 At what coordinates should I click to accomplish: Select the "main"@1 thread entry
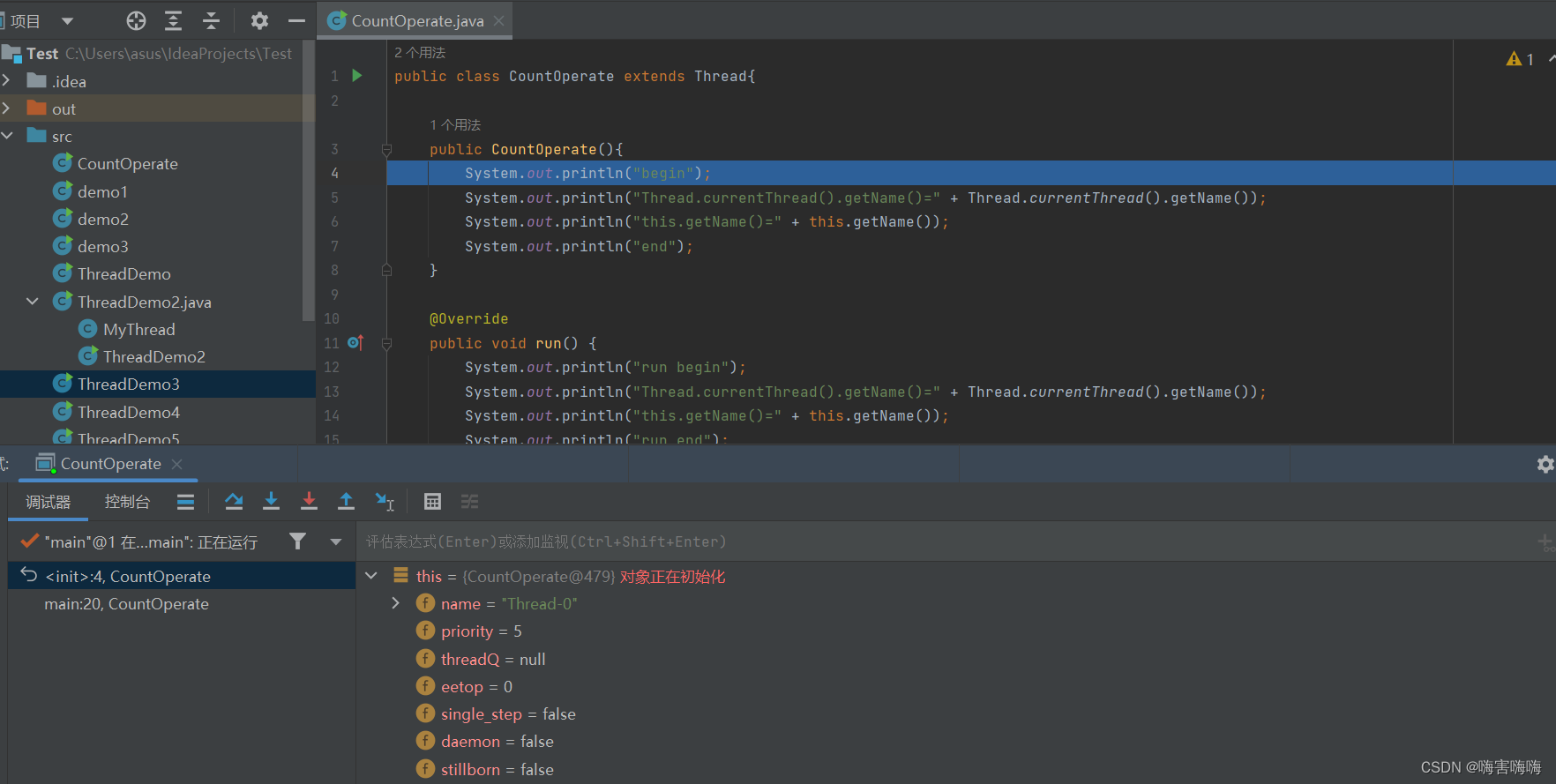point(151,541)
